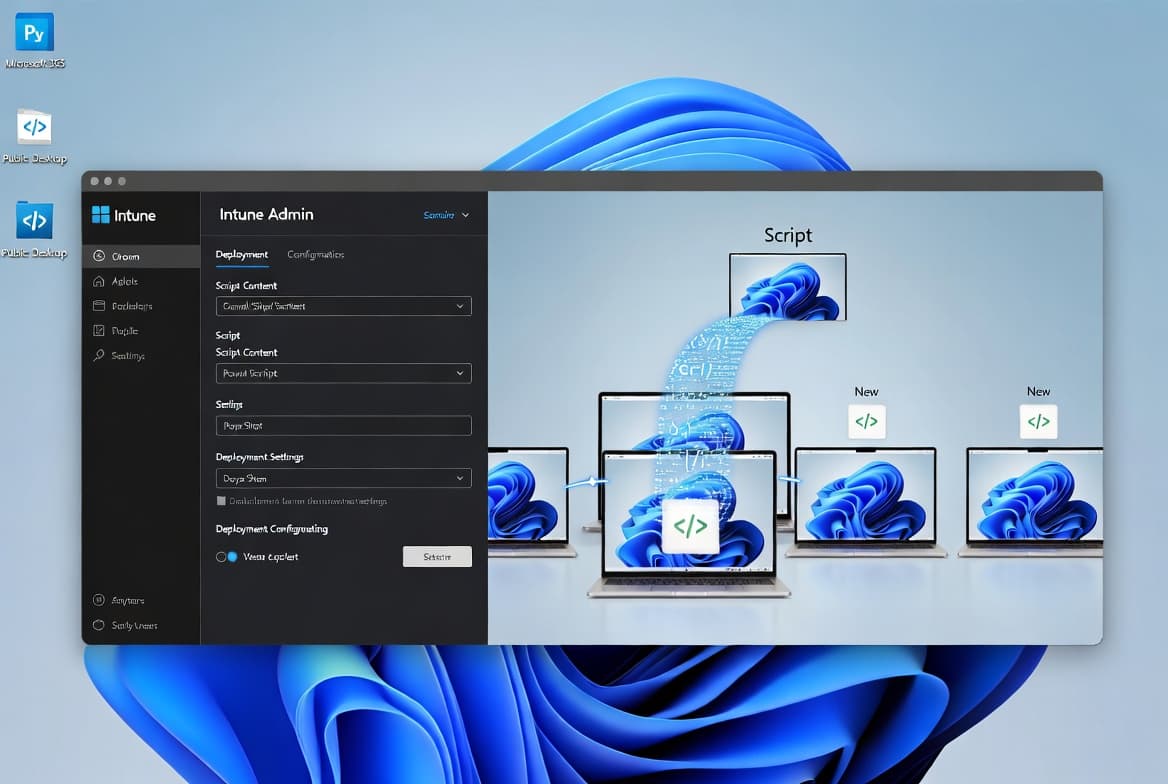The height and width of the screenshot is (784, 1168).
Task: Open the second Script Content dropdown under Script
Action: click(x=343, y=373)
